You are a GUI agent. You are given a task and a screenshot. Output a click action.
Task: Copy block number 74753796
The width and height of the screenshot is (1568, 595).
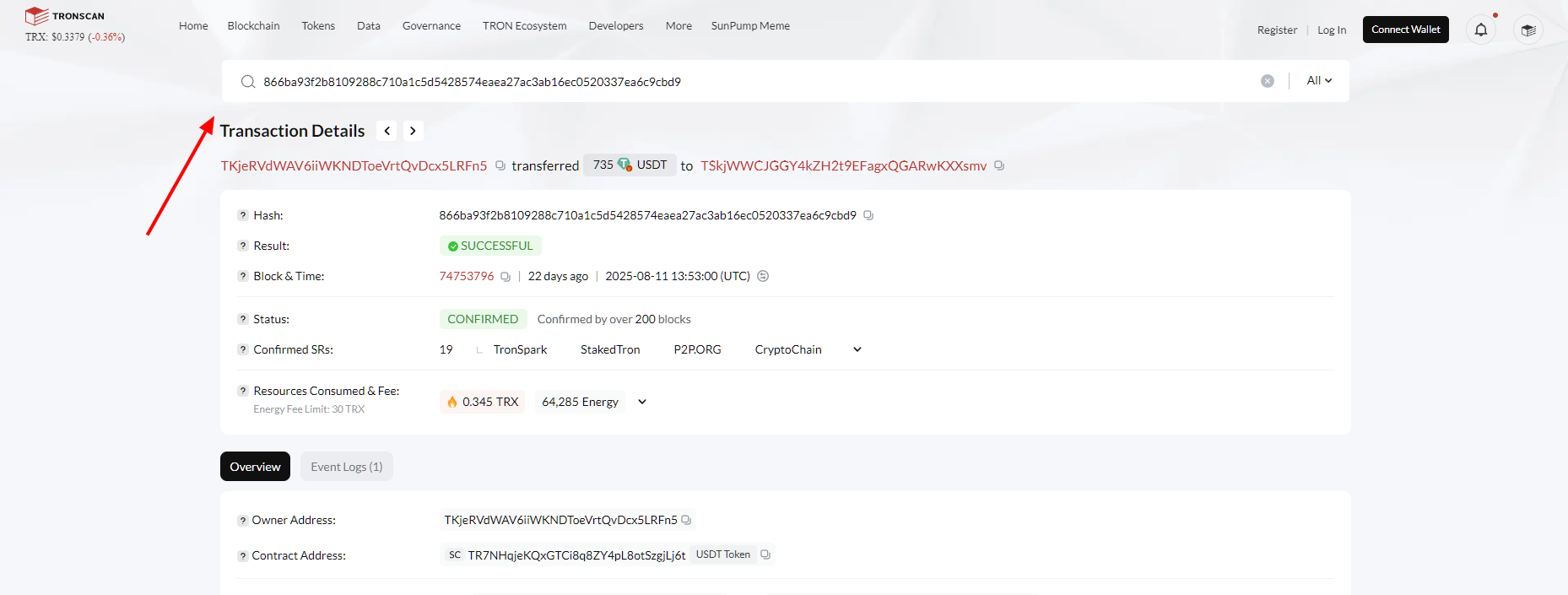click(x=506, y=277)
